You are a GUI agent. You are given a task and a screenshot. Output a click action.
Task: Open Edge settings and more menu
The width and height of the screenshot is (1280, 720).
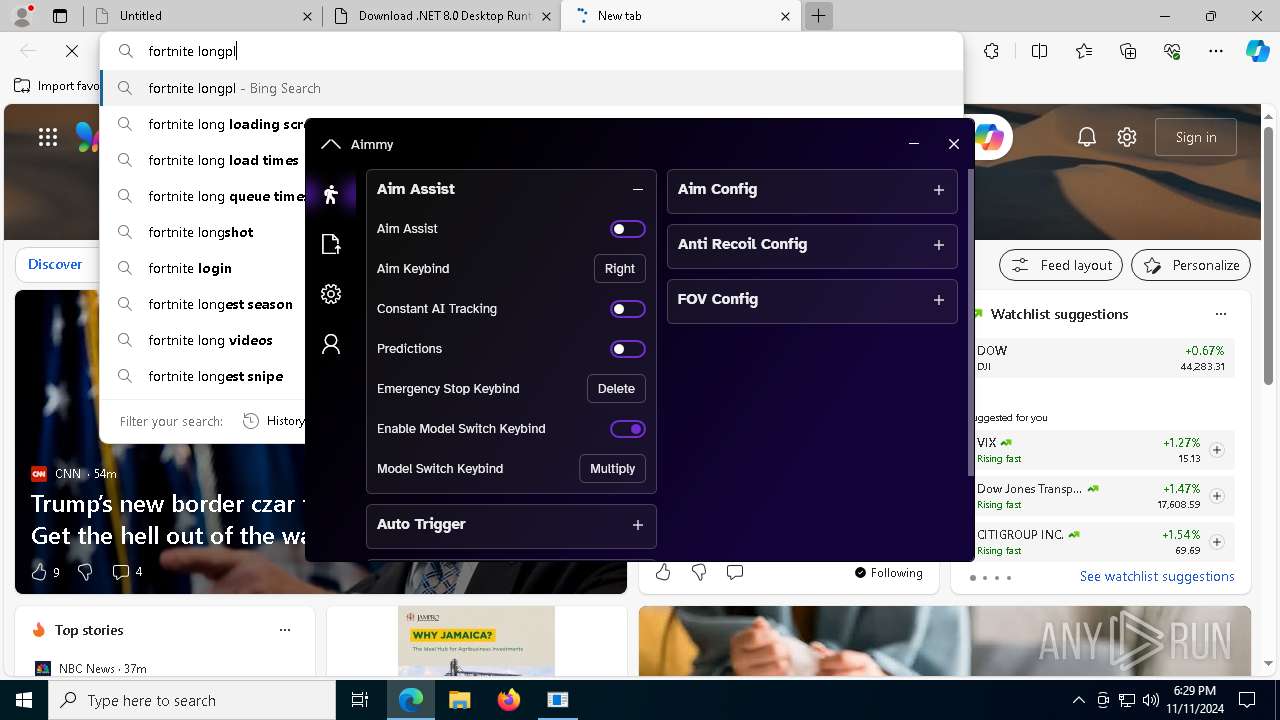point(1216,51)
